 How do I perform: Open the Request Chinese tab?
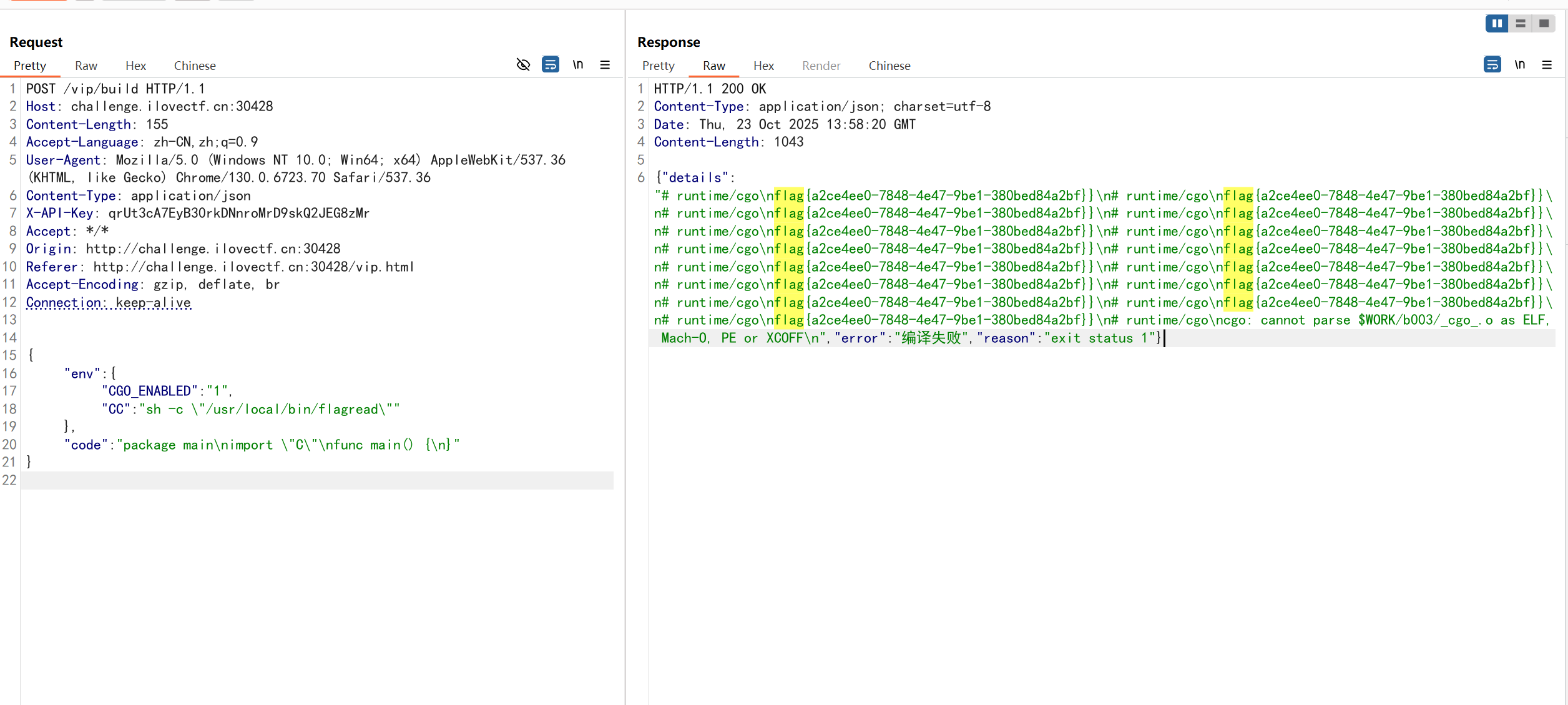195,66
